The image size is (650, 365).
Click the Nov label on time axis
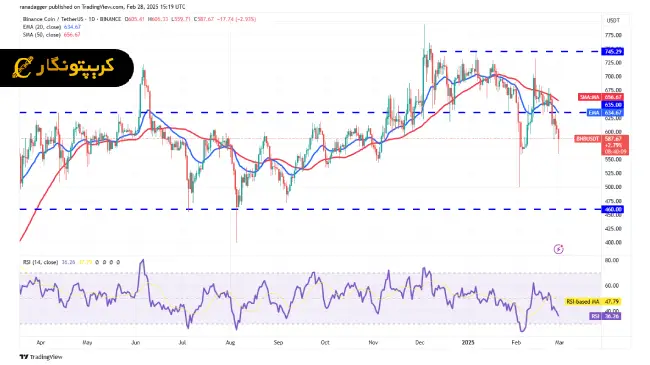(x=373, y=343)
